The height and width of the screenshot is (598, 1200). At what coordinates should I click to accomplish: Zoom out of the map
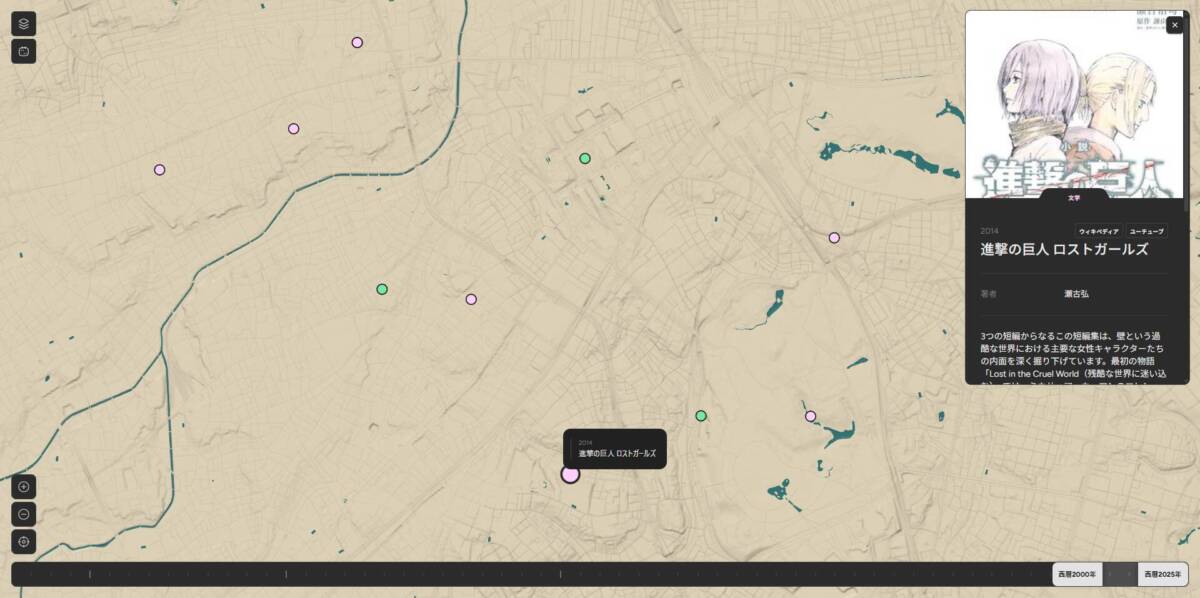[24, 514]
